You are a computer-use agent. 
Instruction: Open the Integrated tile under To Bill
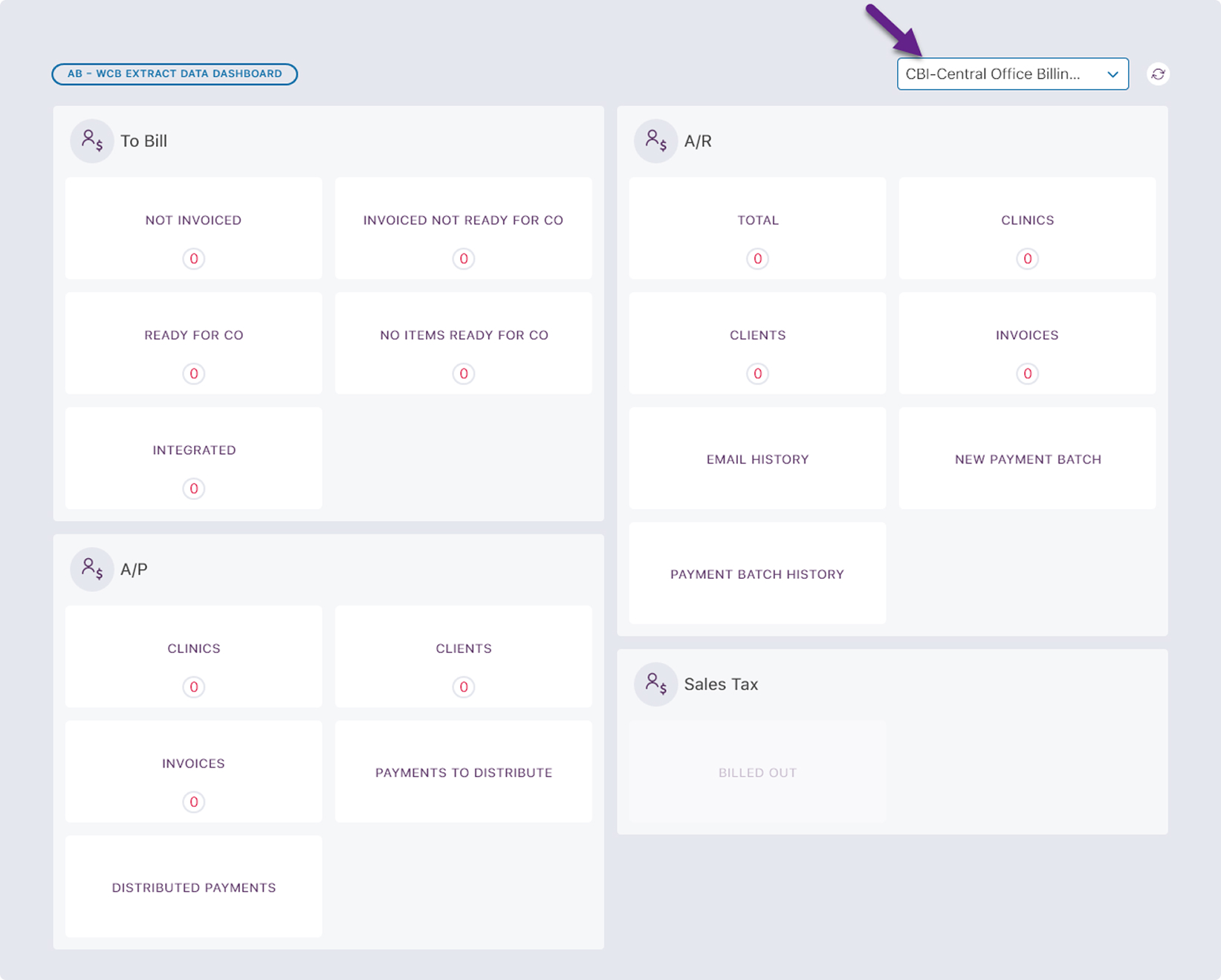(x=193, y=458)
